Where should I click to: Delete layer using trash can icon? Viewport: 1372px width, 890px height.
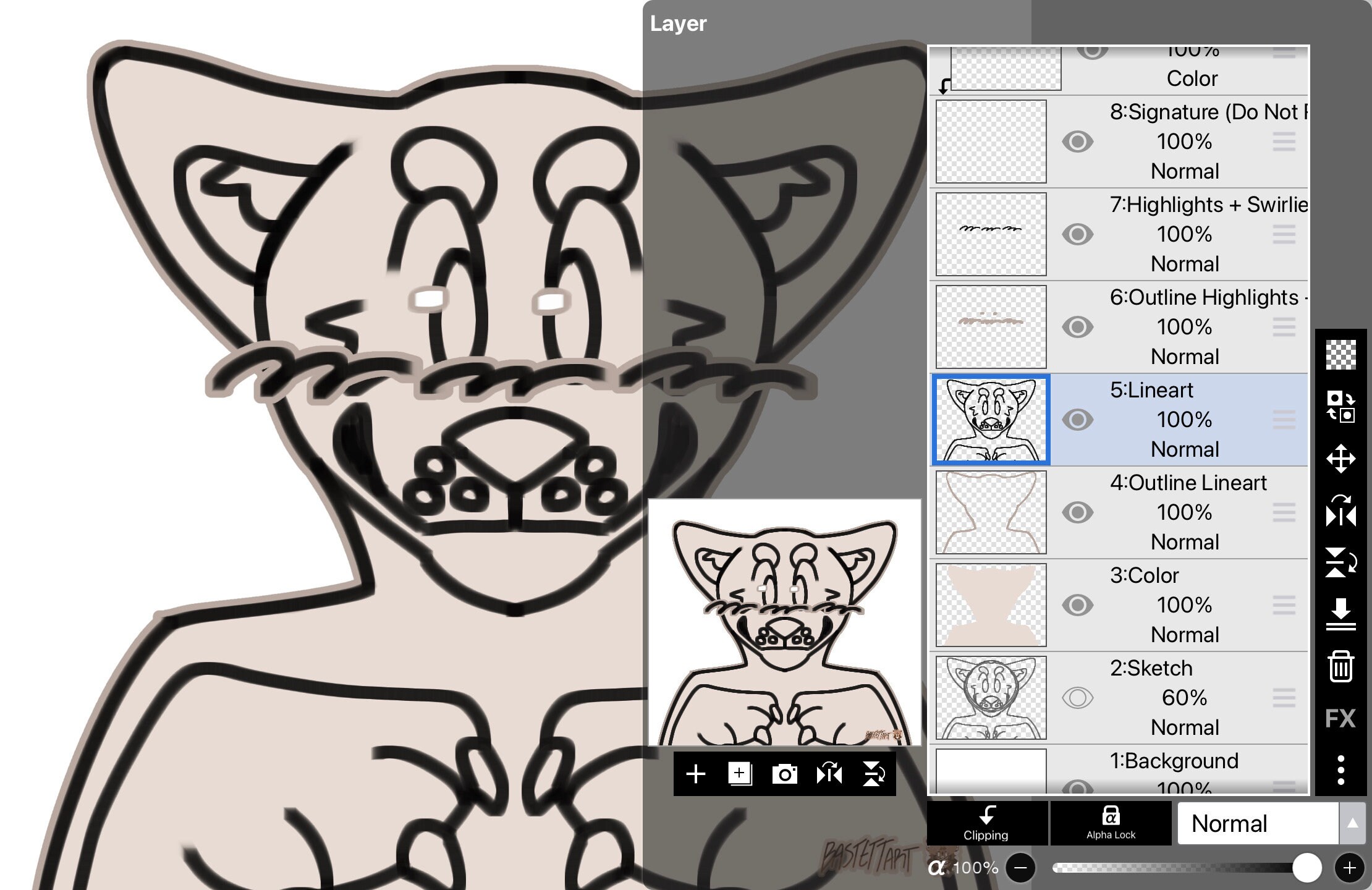click(1340, 666)
